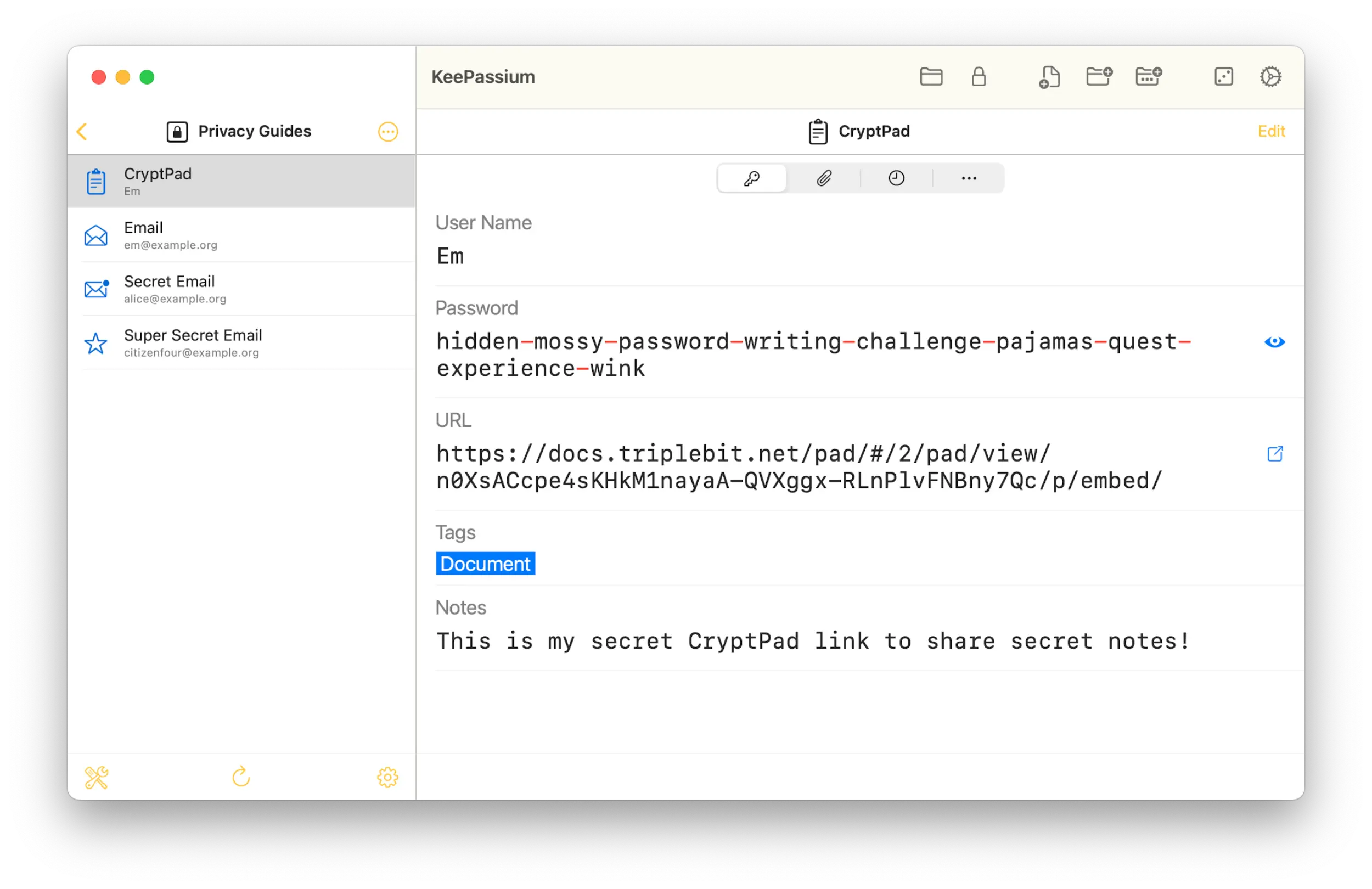1372x889 pixels.
Task: Switch to the attachments paperclip tab
Action: pyautogui.click(x=824, y=178)
